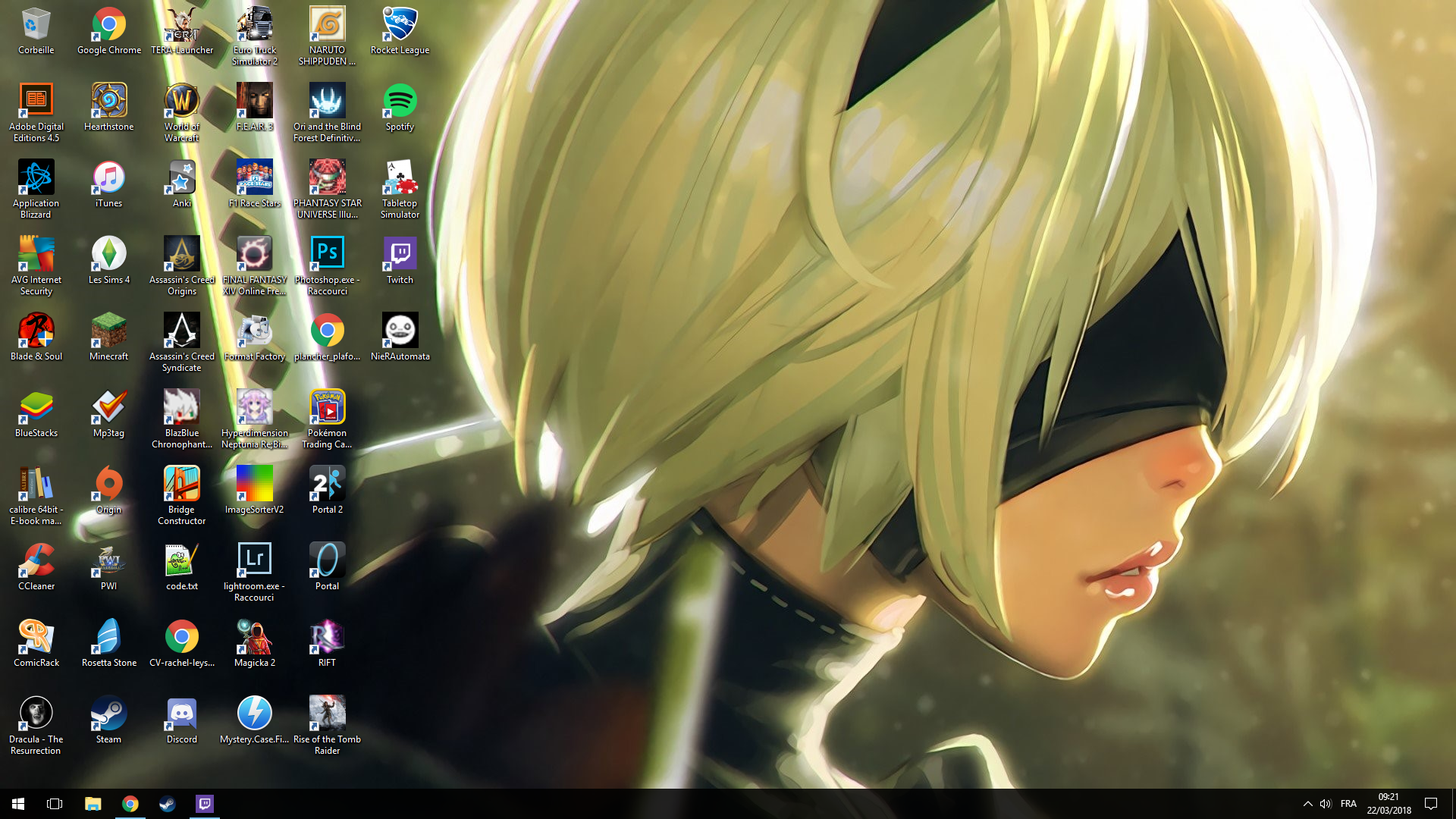Open File Explorer from the taskbar
Image resolution: width=1456 pixels, height=819 pixels.
93,804
